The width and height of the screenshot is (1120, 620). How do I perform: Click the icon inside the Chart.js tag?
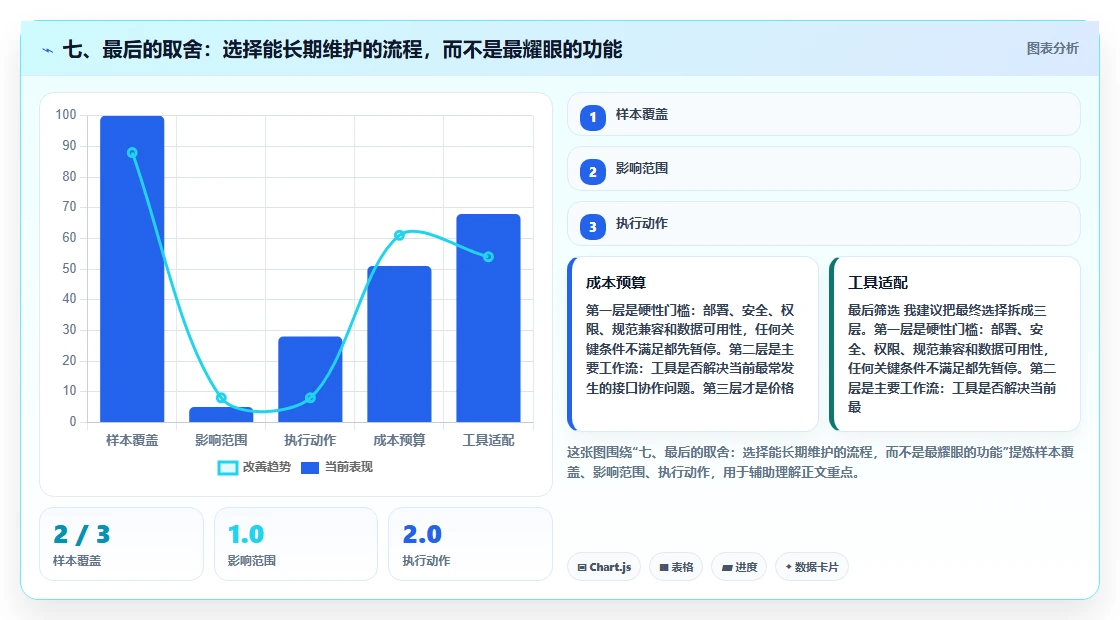coord(582,567)
